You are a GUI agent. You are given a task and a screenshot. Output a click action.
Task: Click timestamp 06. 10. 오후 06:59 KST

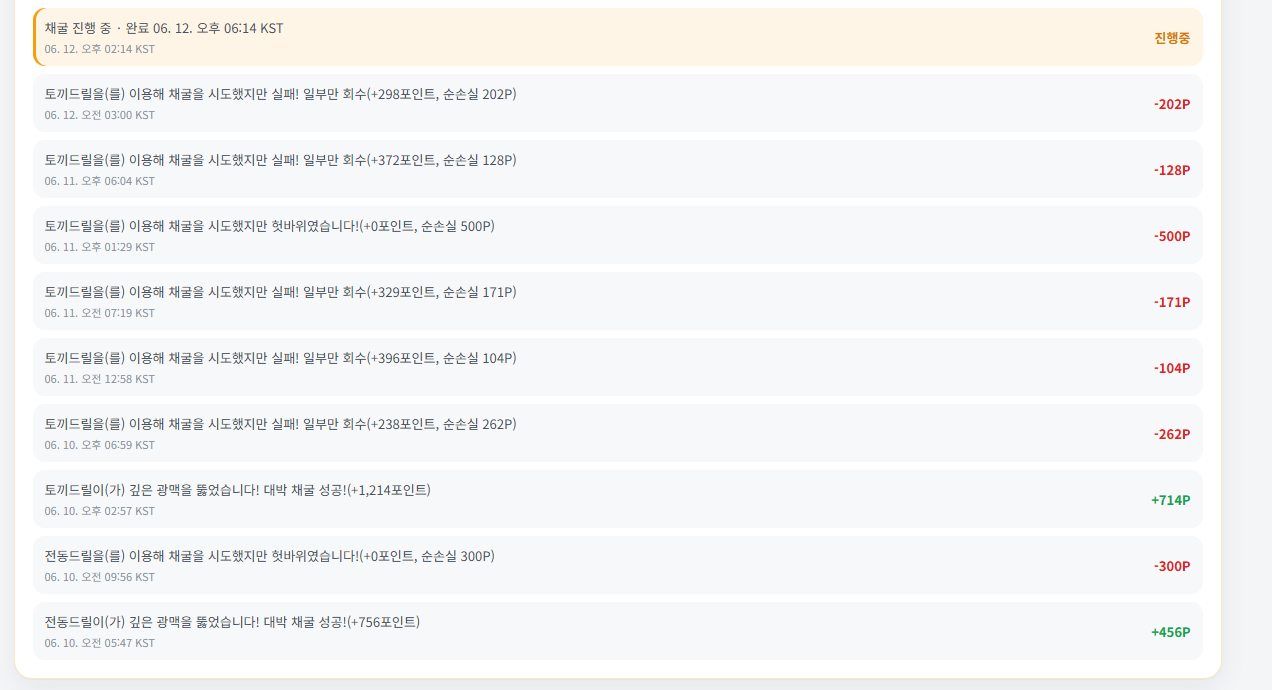[x=100, y=445]
